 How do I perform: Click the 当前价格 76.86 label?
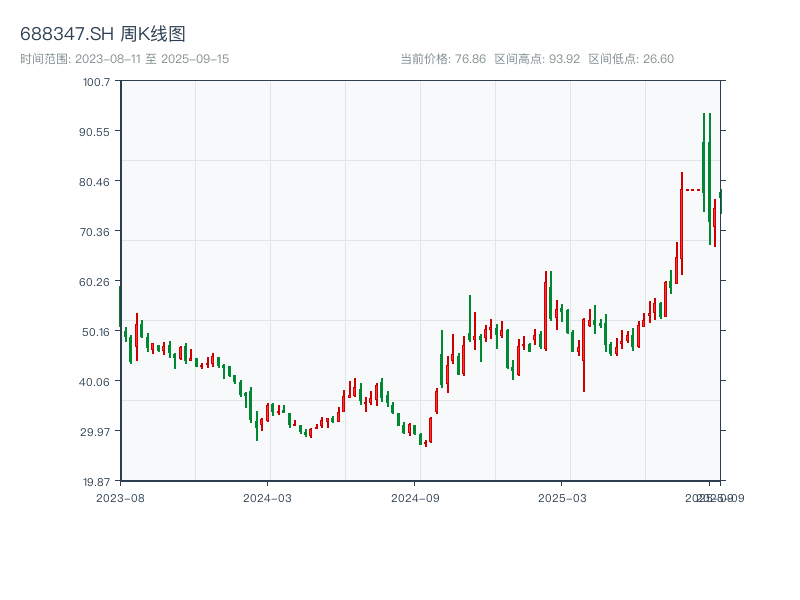pyautogui.click(x=443, y=59)
